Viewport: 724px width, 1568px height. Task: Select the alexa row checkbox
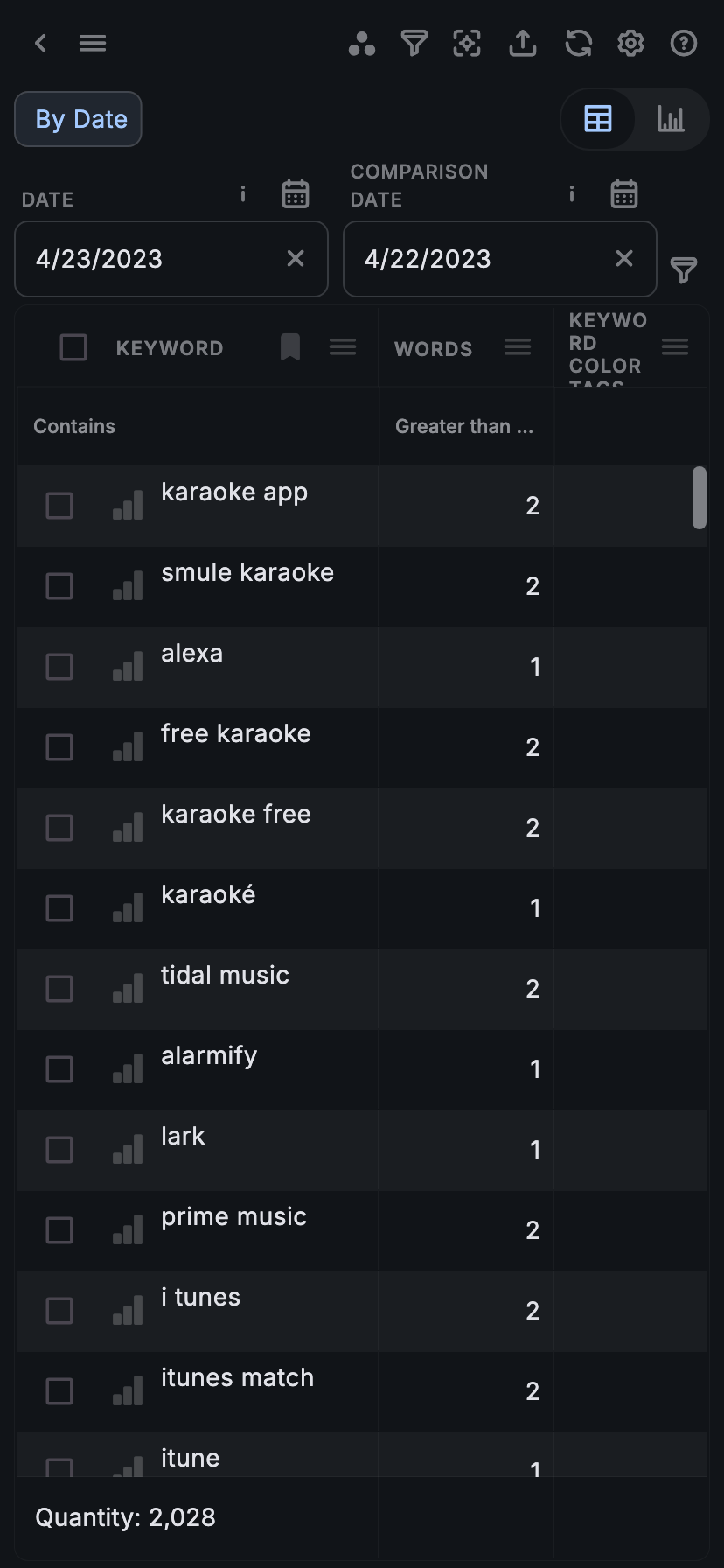[59, 667]
